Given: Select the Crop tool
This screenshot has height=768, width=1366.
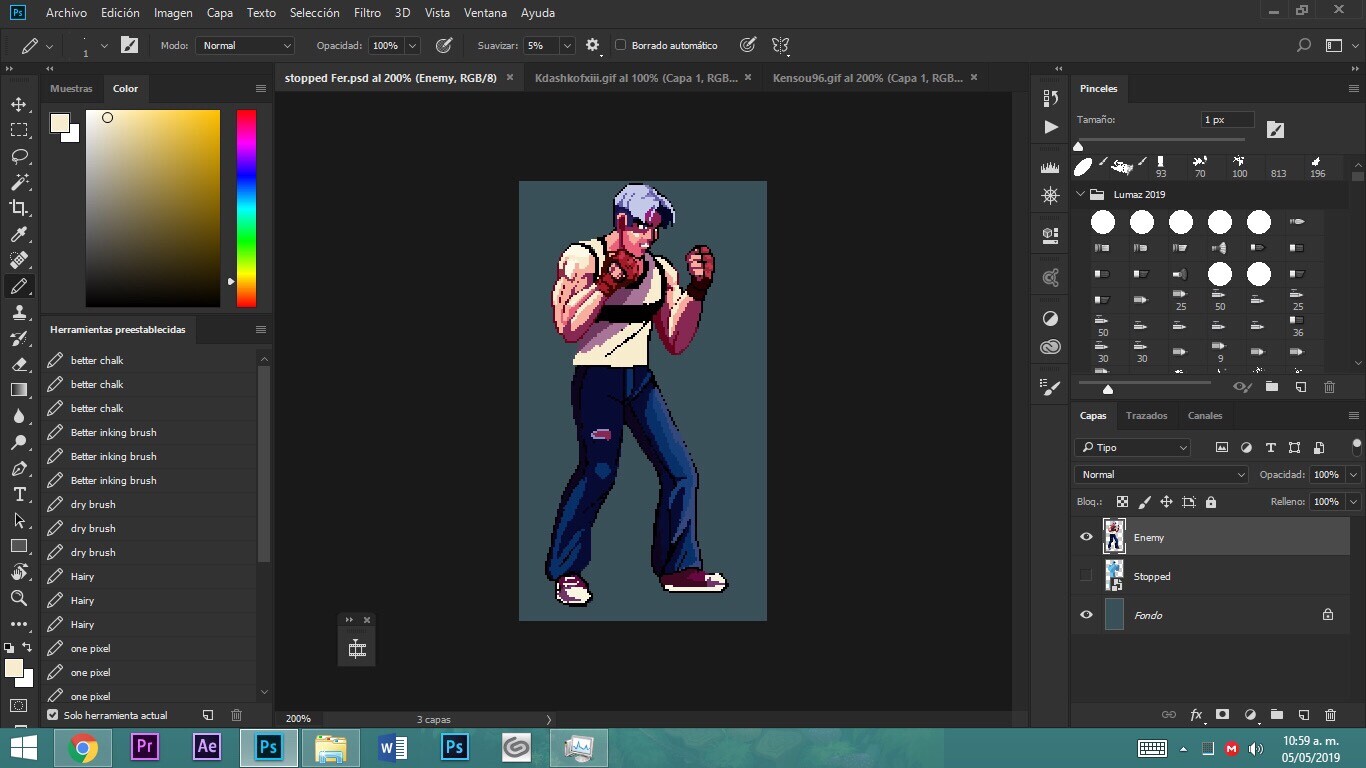Looking at the screenshot, I should coord(19,208).
